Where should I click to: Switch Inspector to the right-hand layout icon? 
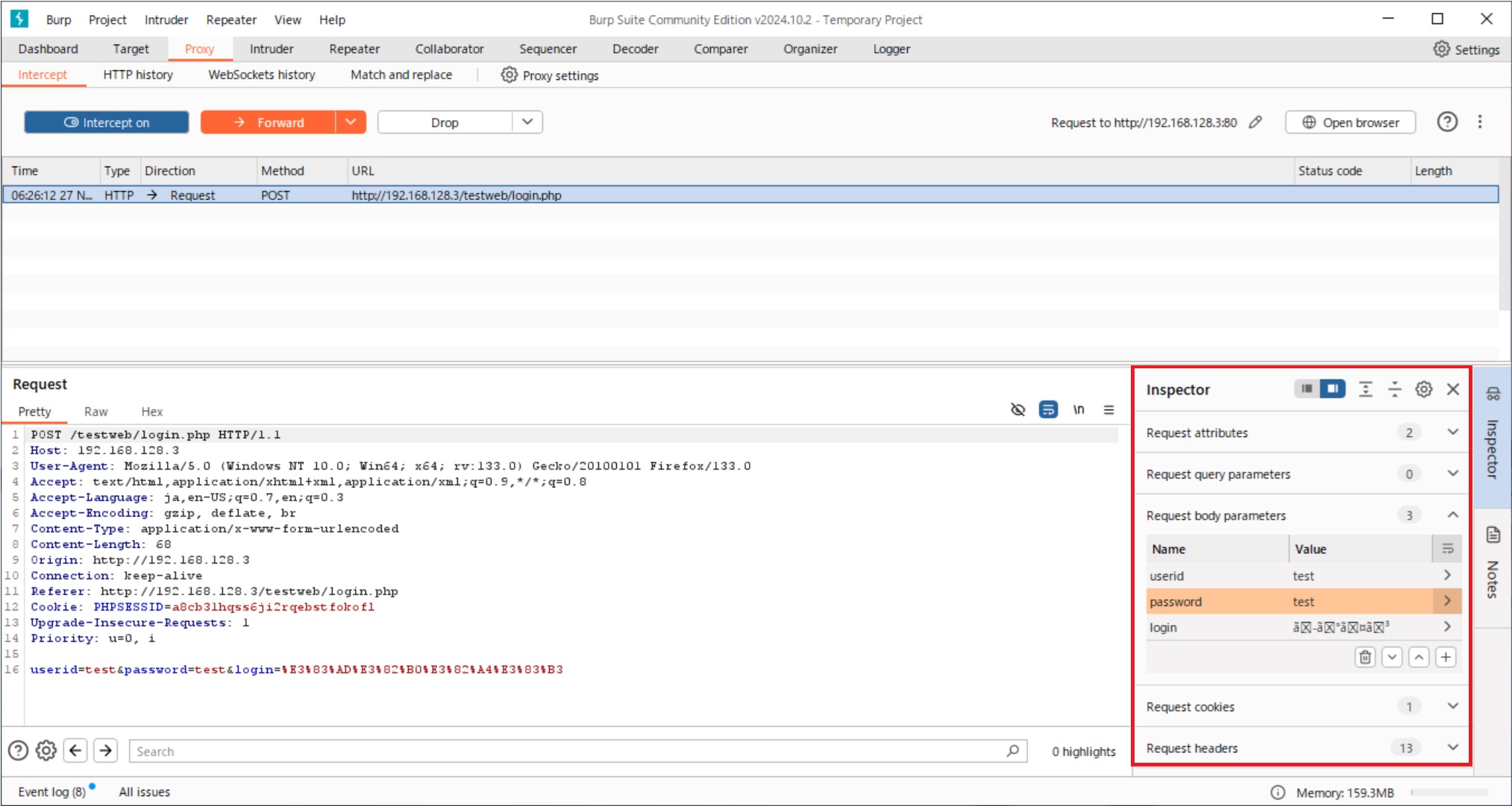tap(1332, 388)
